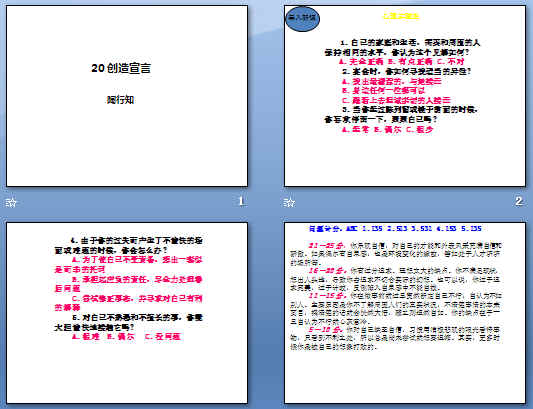This screenshot has width=533, height=409.
Task: Select the slide 2 thumbnail with quiz questions
Action: coord(405,96)
